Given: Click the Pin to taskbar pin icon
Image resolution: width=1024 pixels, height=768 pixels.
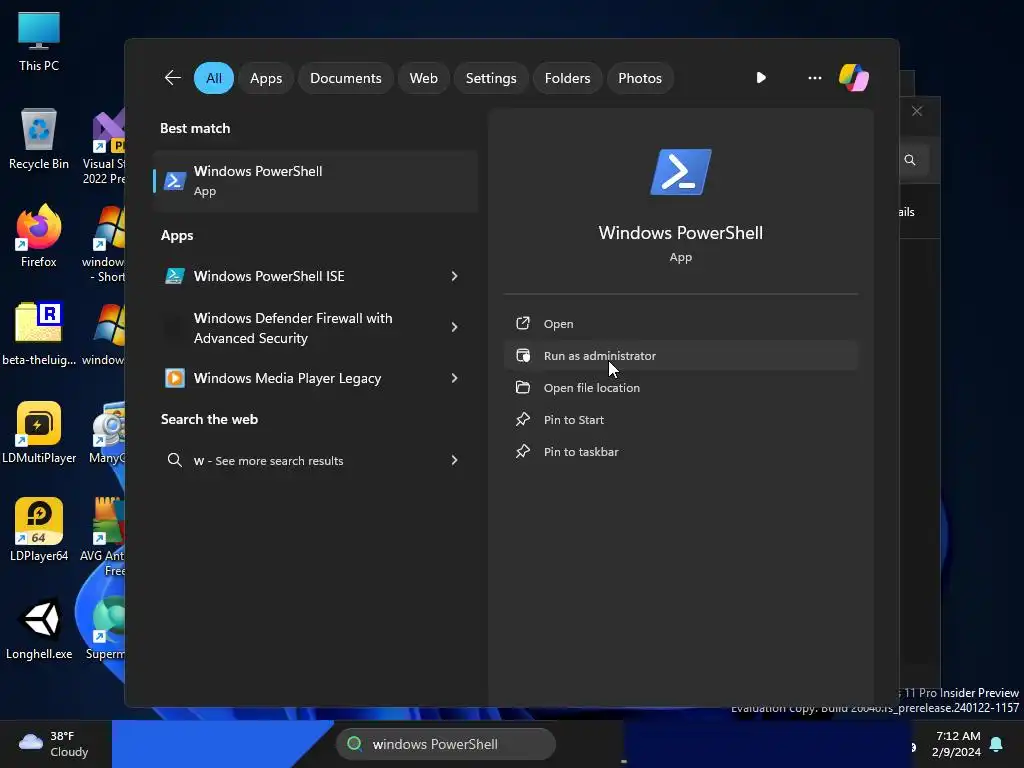Looking at the screenshot, I should coord(523,451).
